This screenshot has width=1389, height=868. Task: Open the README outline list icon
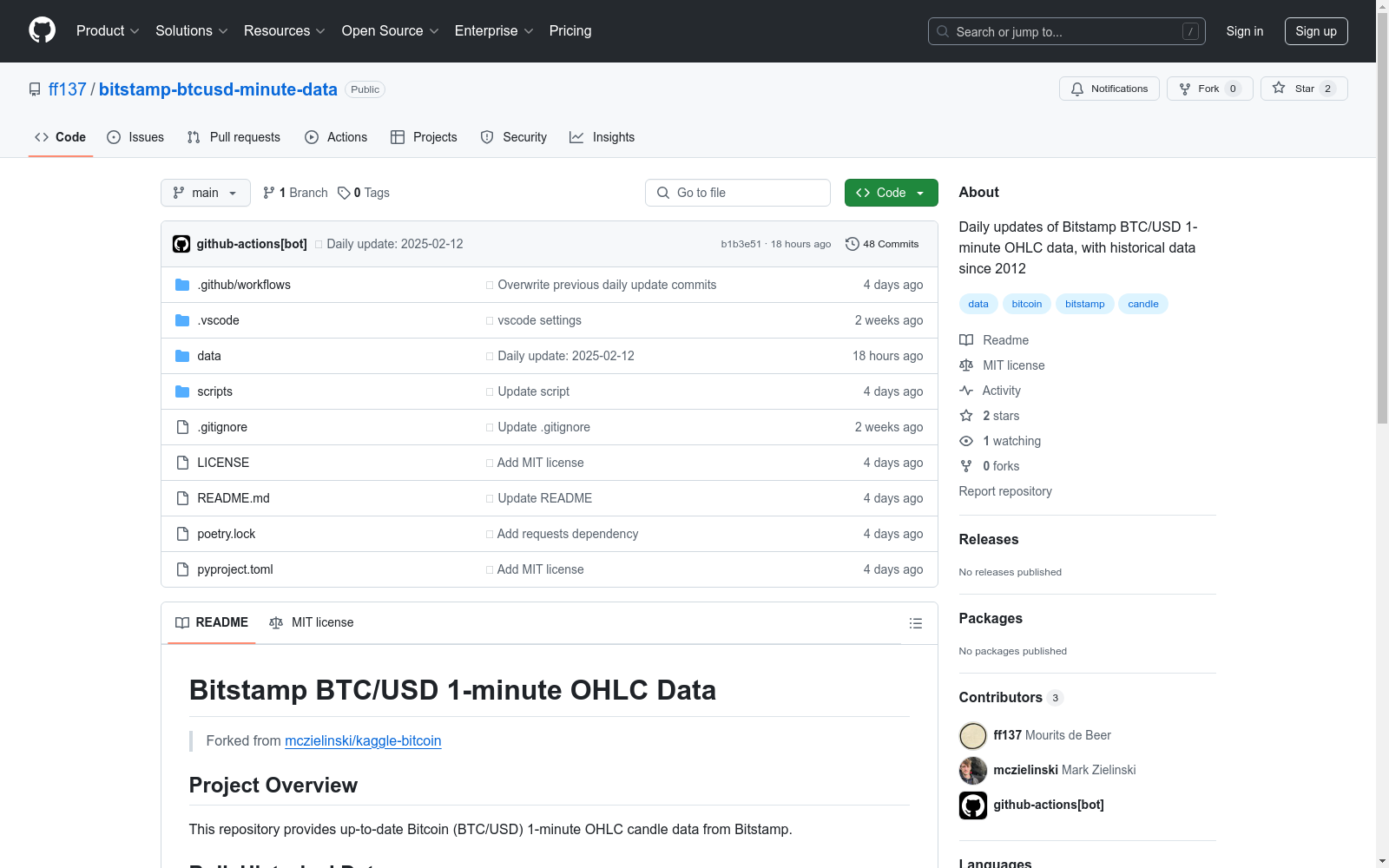click(915, 623)
